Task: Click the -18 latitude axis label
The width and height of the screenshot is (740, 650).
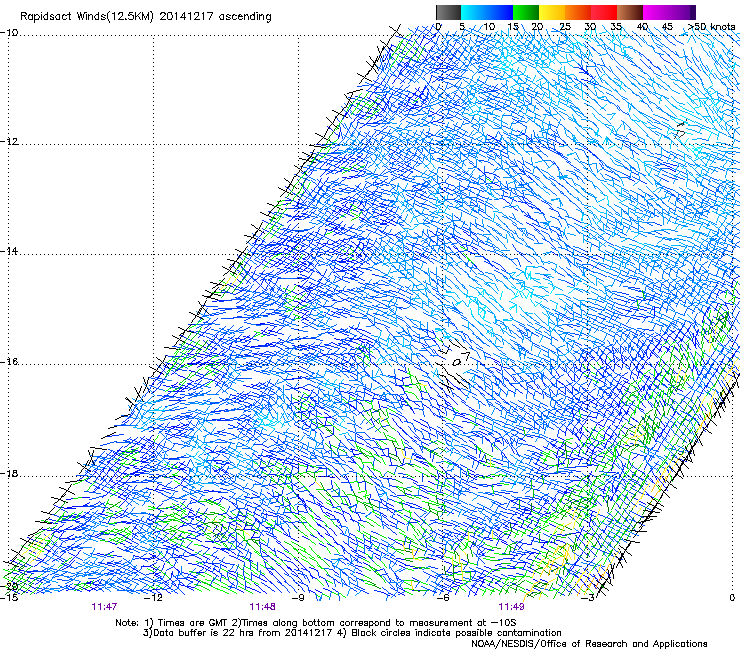Action: 9,473
